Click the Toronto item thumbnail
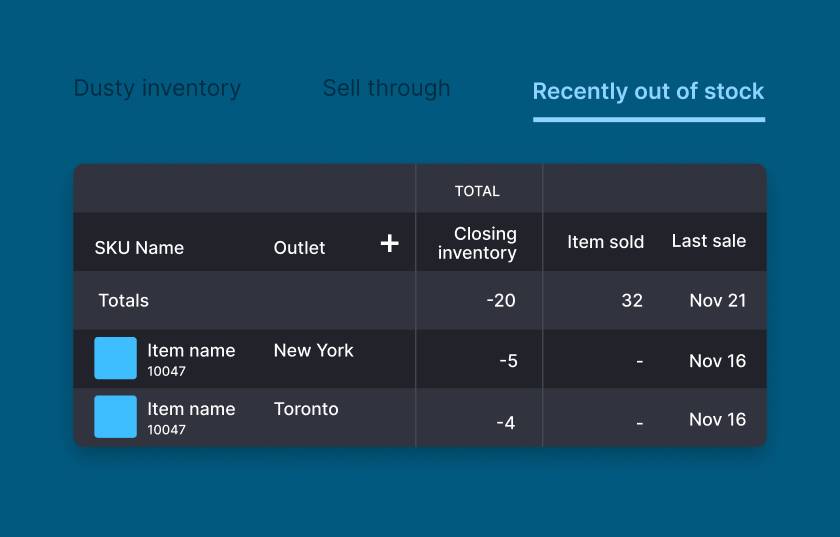Screen dimensions: 840x537 click(x=116, y=417)
